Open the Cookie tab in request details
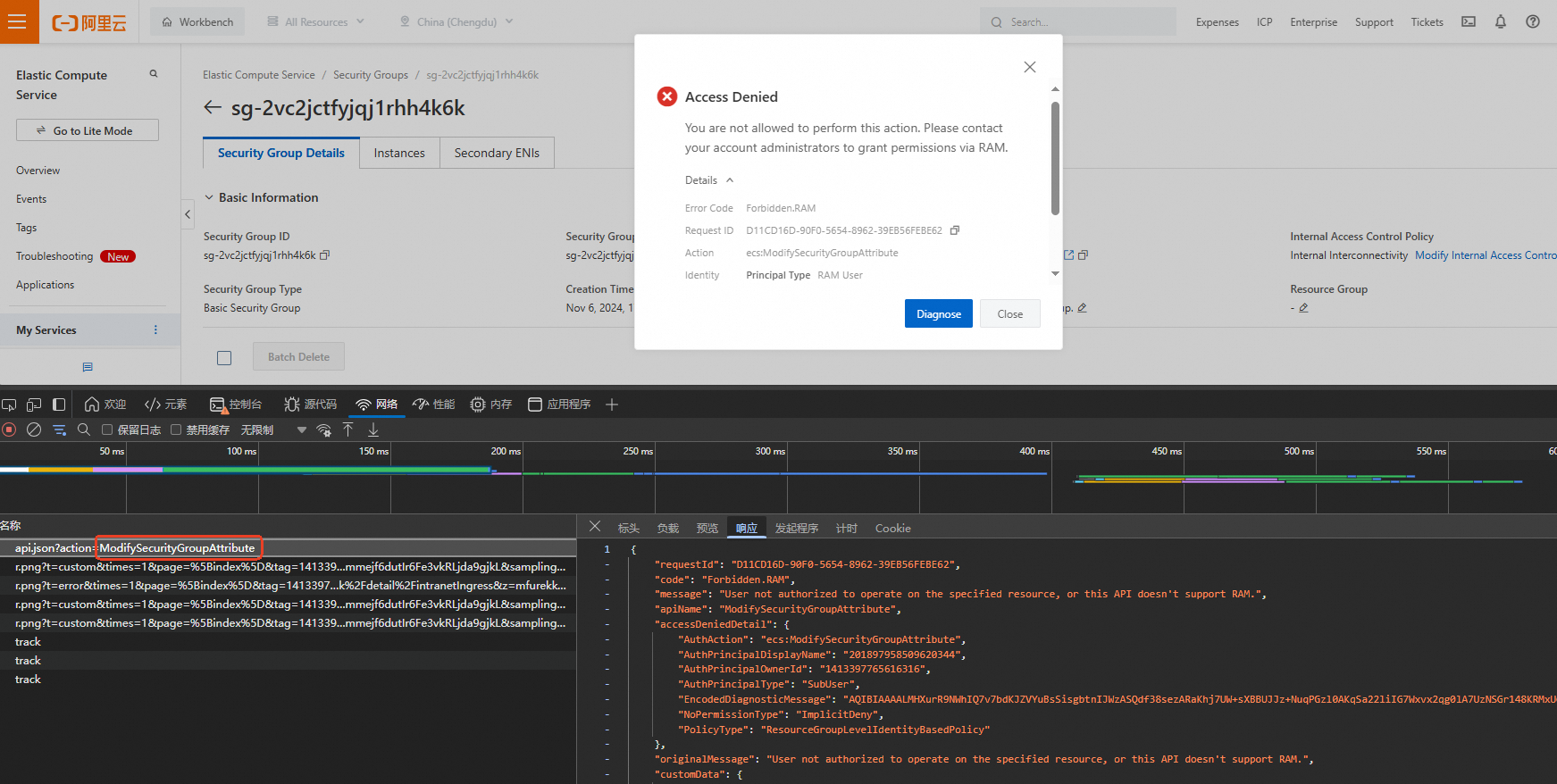 [893, 528]
